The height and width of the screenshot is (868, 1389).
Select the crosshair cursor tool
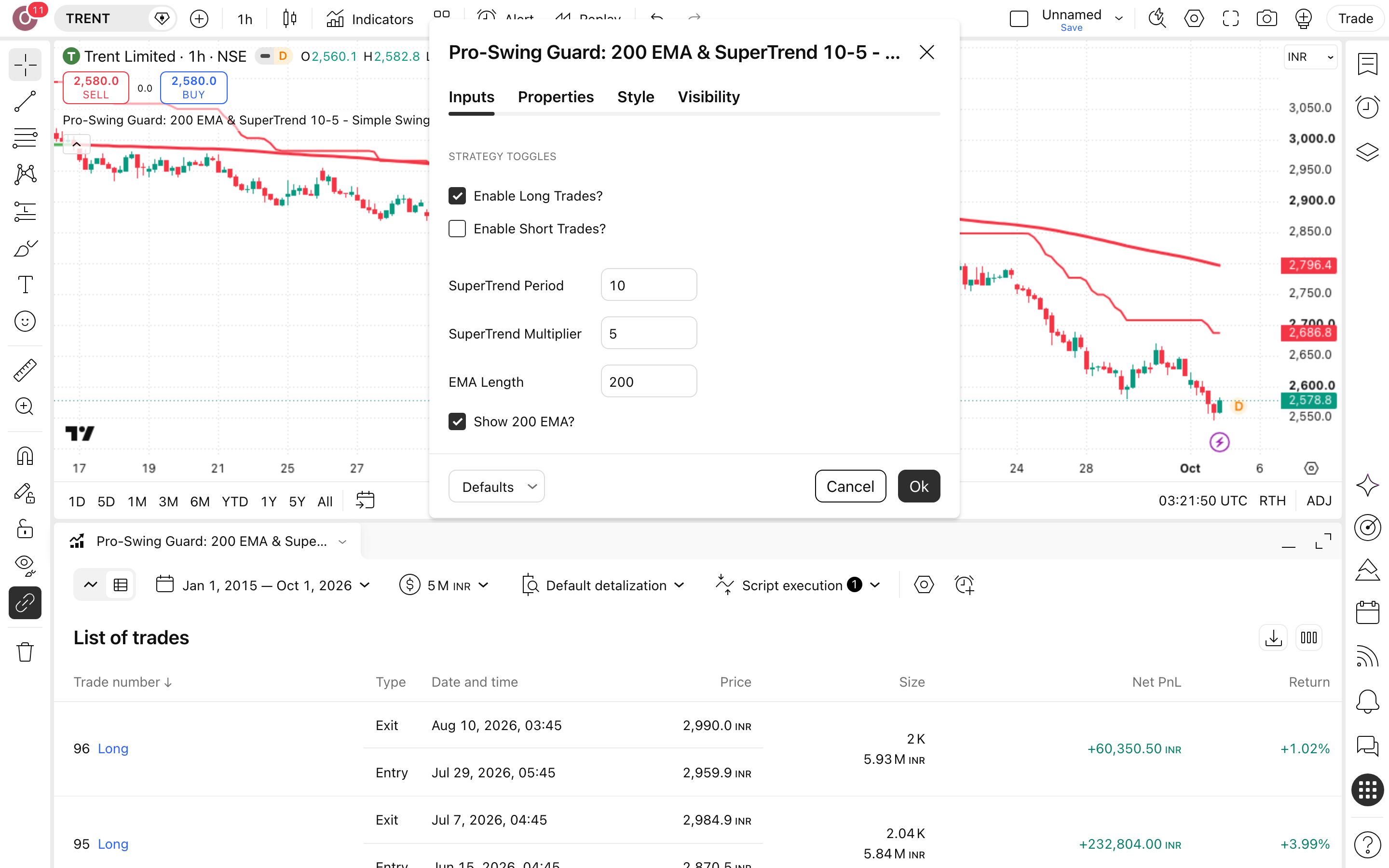pos(25,65)
